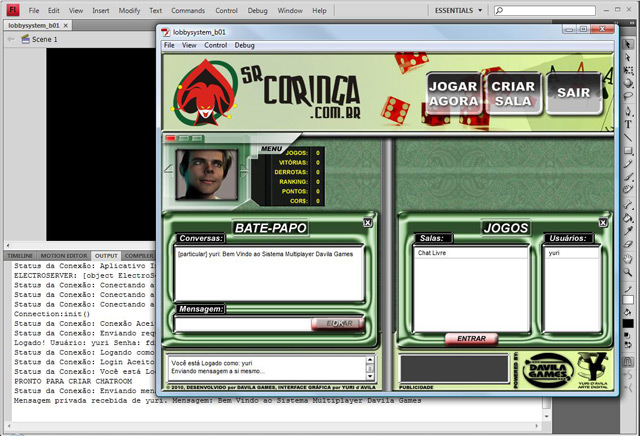Select the Eraser tool
Image resolution: width=640 pixels, height=436 pixels.
(x=628, y=244)
